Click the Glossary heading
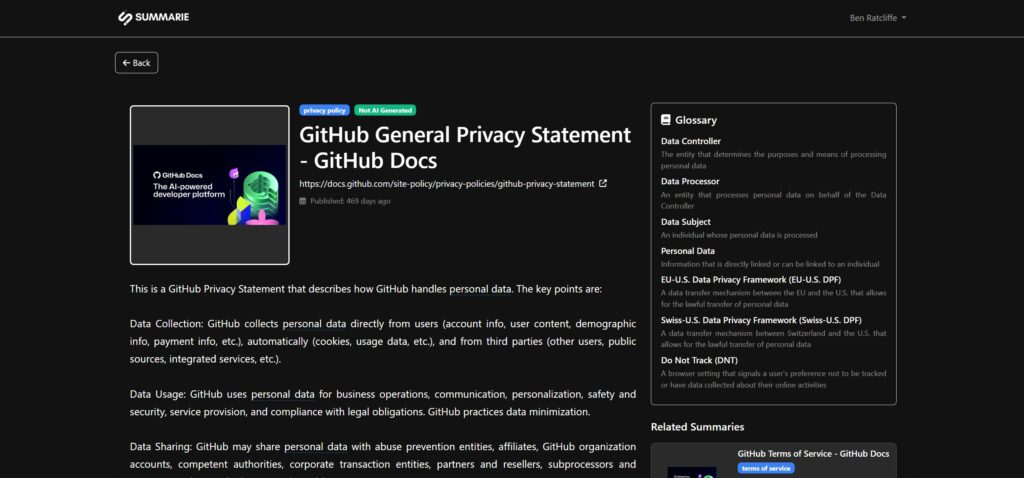Screen dimensions: 1024x478 coord(696,120)
